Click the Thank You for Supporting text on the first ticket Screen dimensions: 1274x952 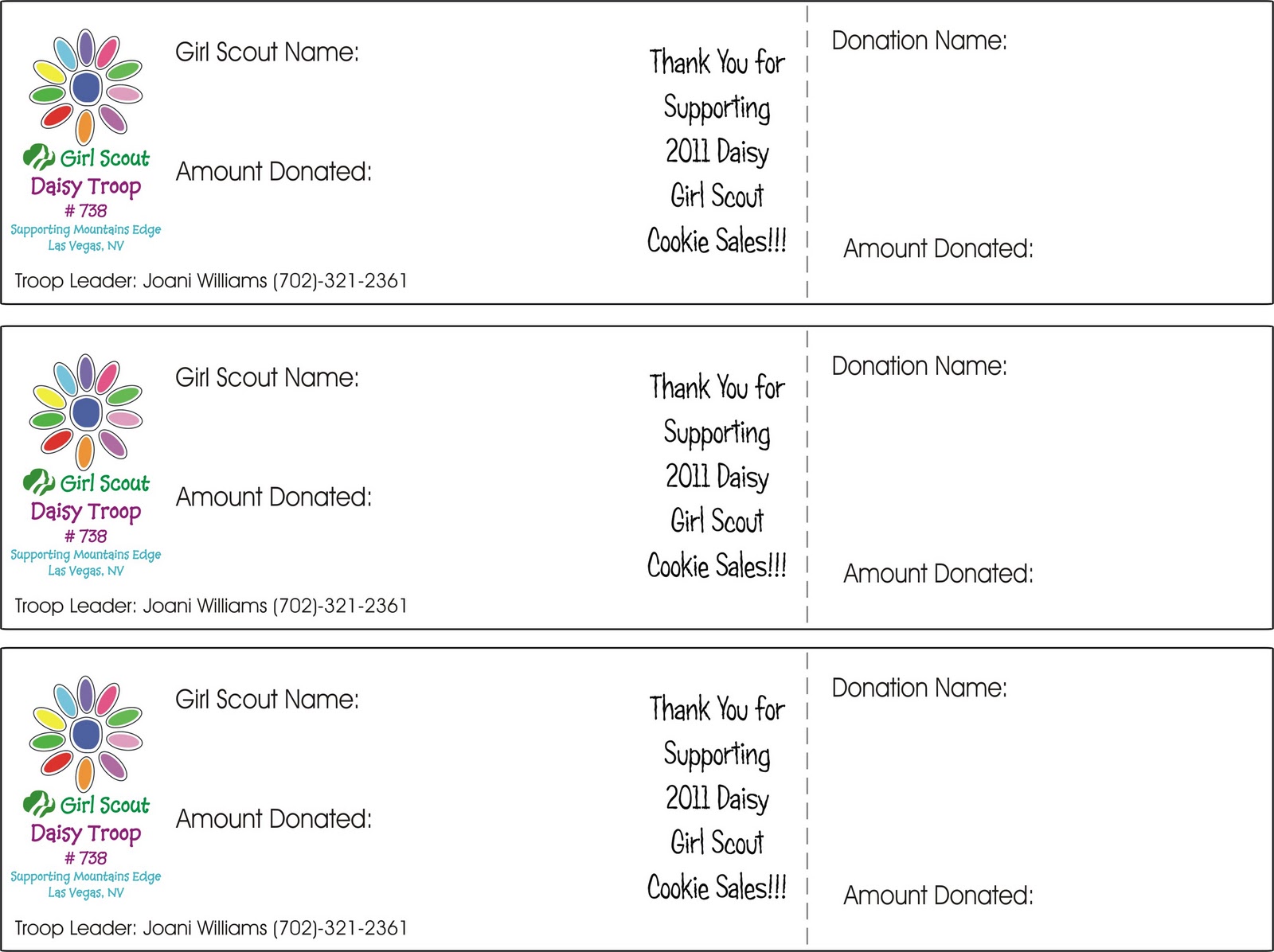(717, 86)
